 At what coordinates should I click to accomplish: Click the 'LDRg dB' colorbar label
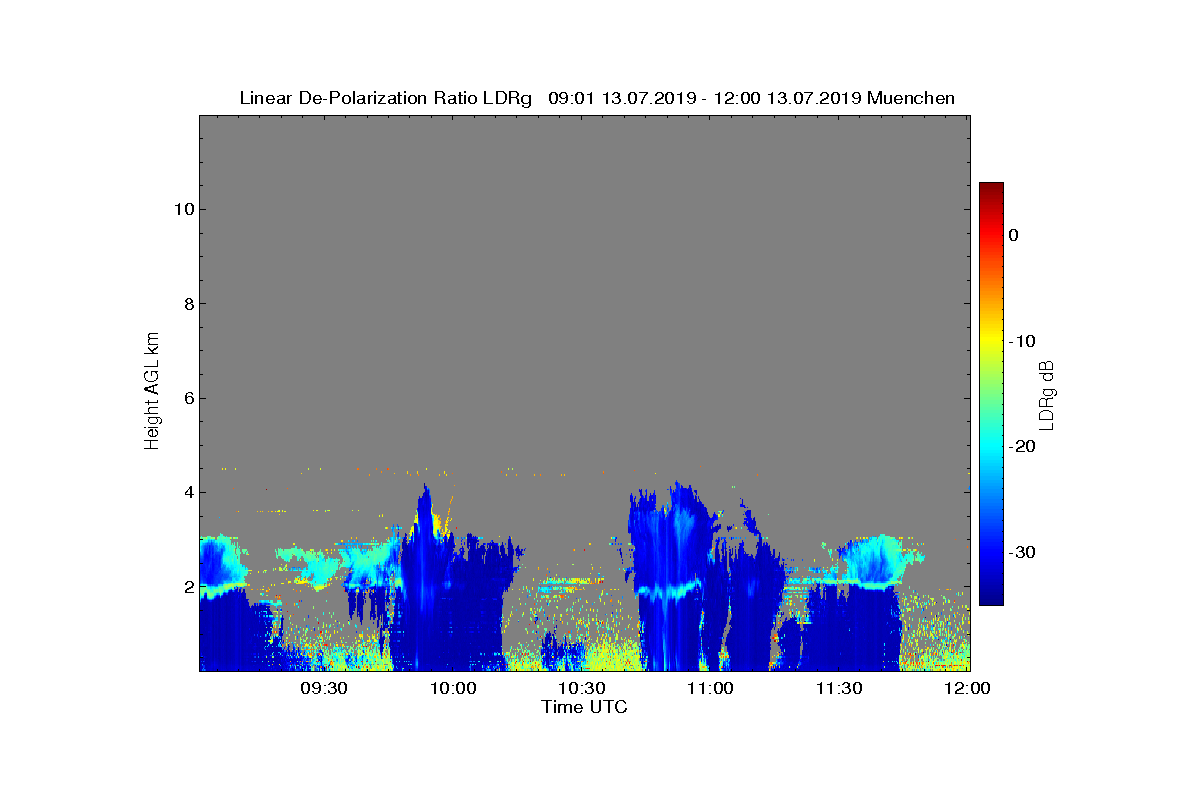point(1047,394)
